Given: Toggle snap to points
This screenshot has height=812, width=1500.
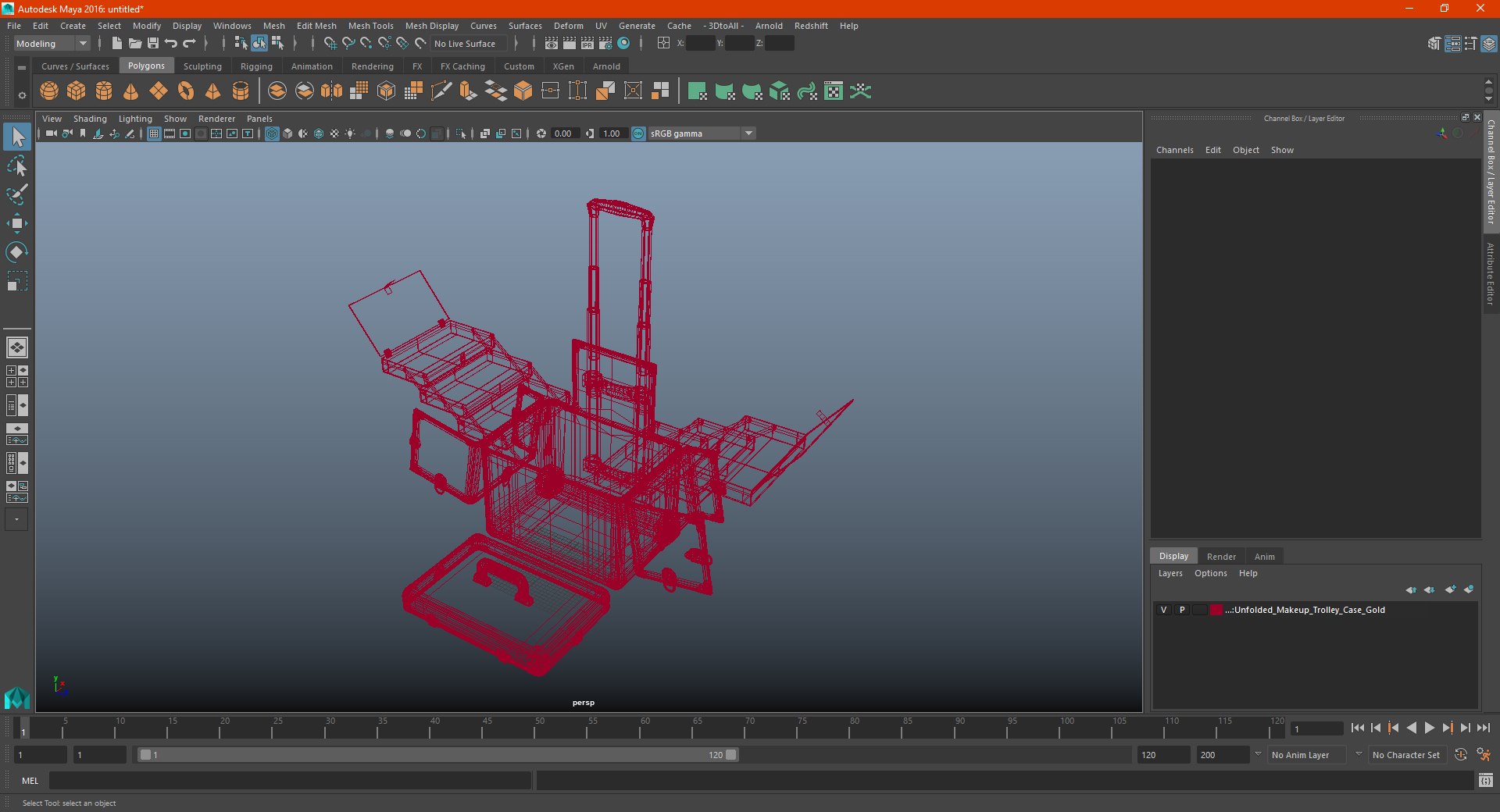Looking at the screenshot, I should (x=366, y=44).
